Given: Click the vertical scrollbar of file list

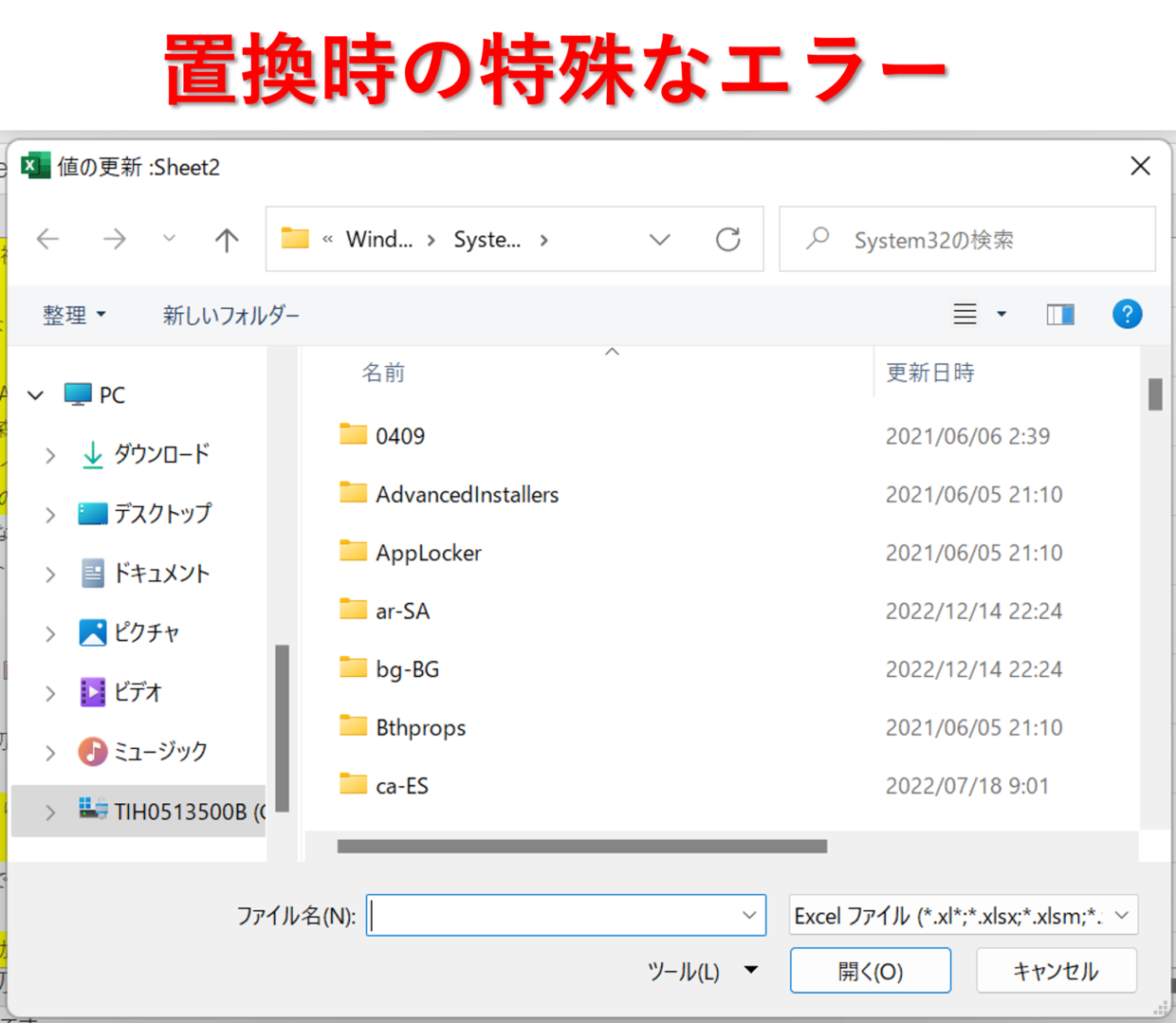Looking at the screenshot, I should point(1155,394).
